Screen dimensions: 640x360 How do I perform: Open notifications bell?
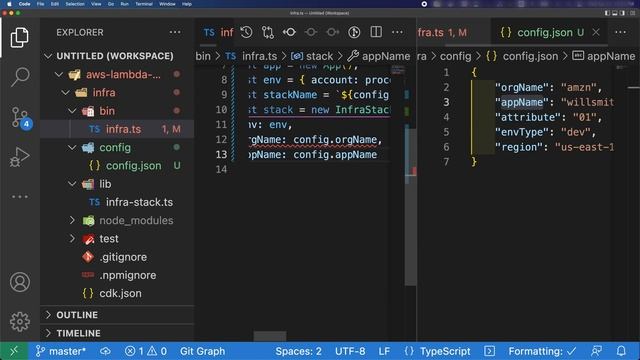621,351
